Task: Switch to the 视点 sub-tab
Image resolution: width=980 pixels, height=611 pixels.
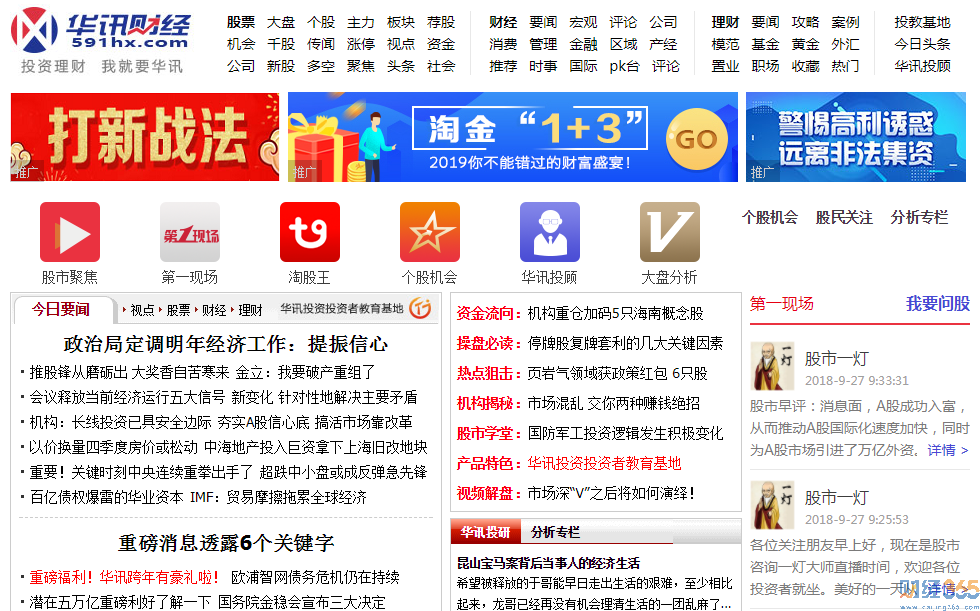Action: pyautogui.click(x=142, y=310)
